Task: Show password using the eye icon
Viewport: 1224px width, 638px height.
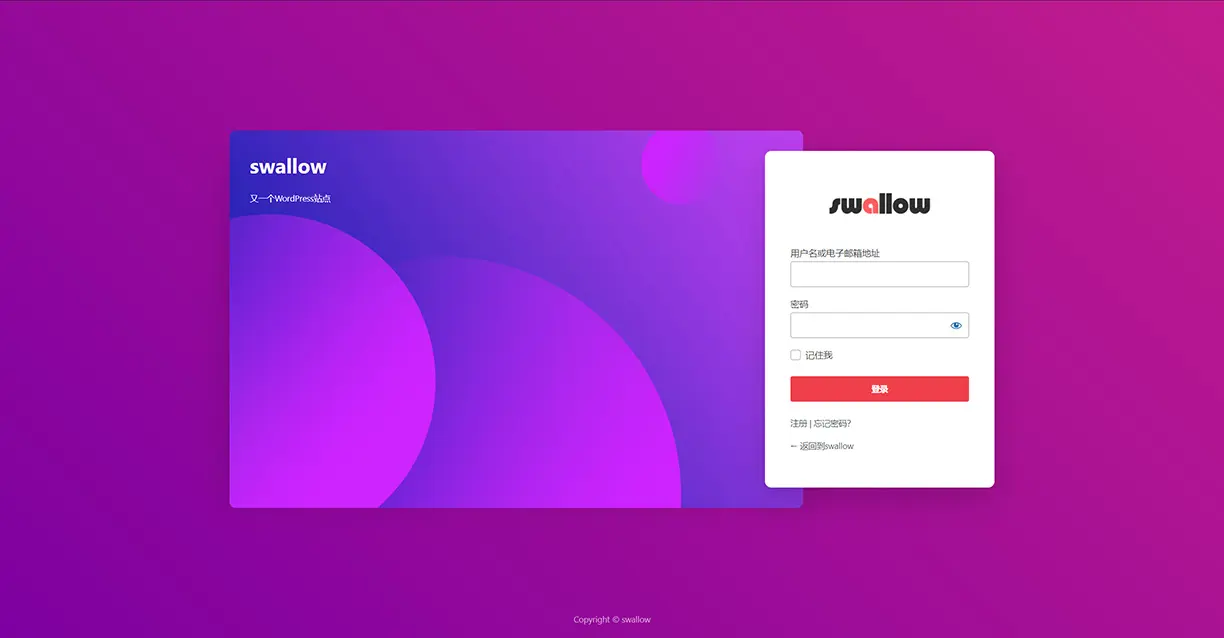Action: pos(956,325)
